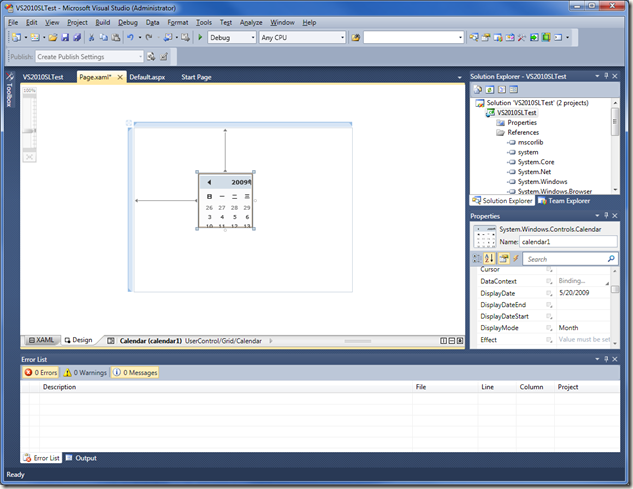Switch to the Team Explorer tab
Viewport: 633px width, 489px height.
564,201
